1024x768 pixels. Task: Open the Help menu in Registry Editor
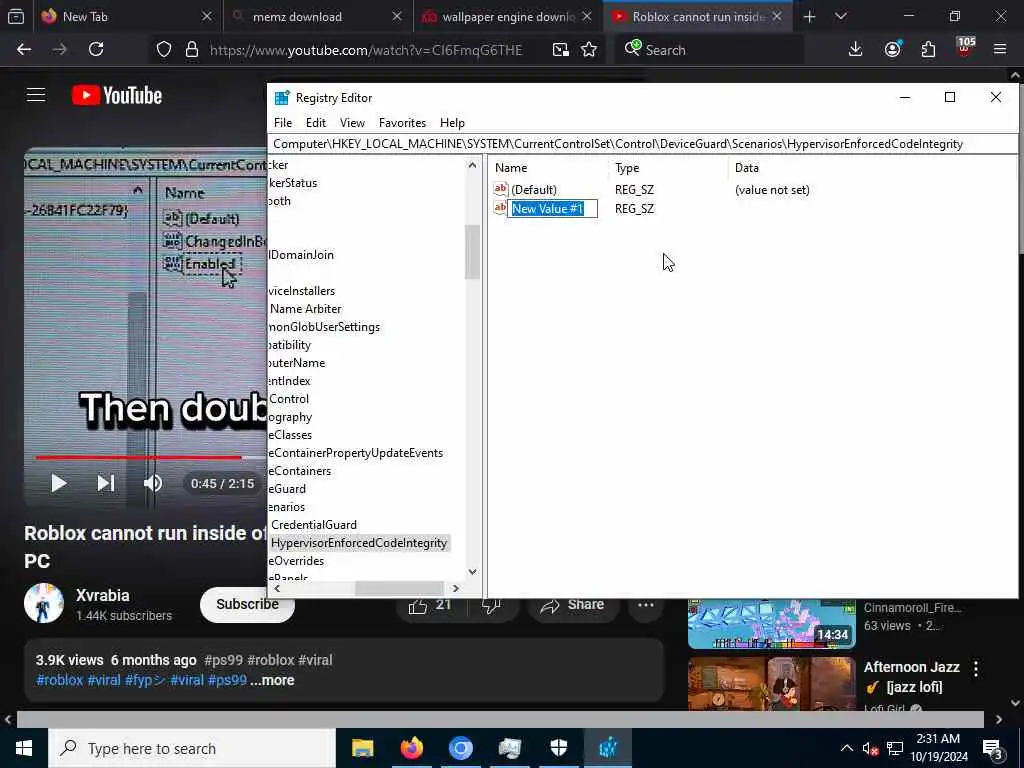coord(452,123)
